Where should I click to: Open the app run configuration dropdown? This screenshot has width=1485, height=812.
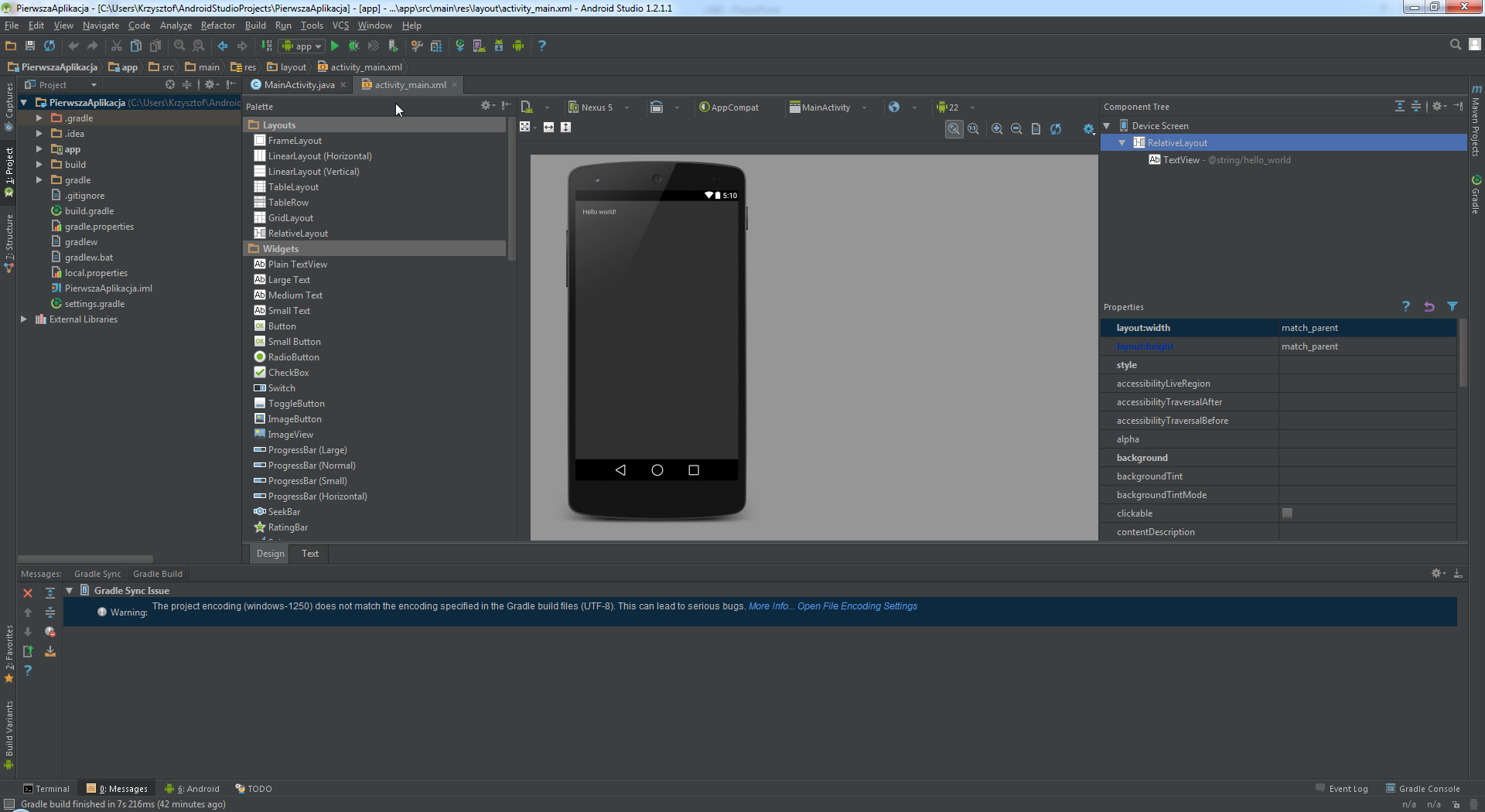(x=302, y=46)
